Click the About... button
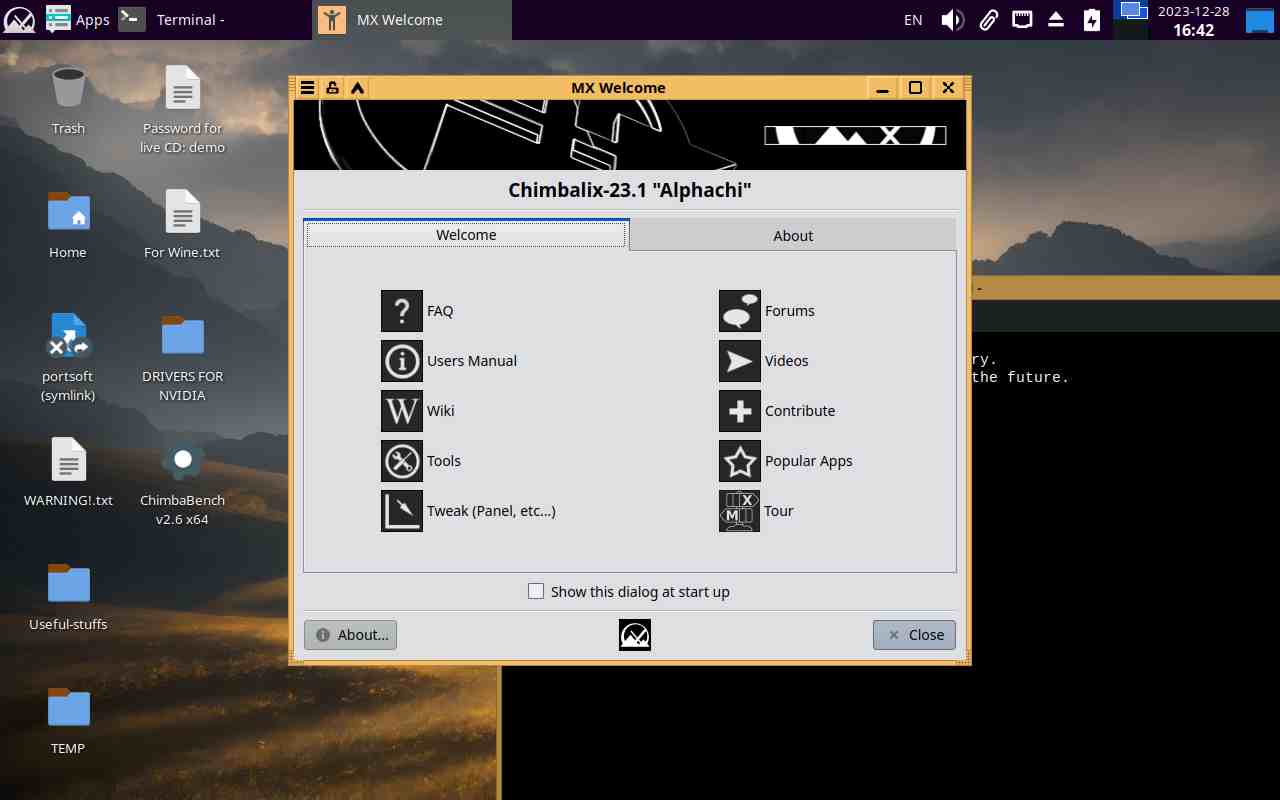Viewport: 1280px width, 800px height. tap(351, 635)
